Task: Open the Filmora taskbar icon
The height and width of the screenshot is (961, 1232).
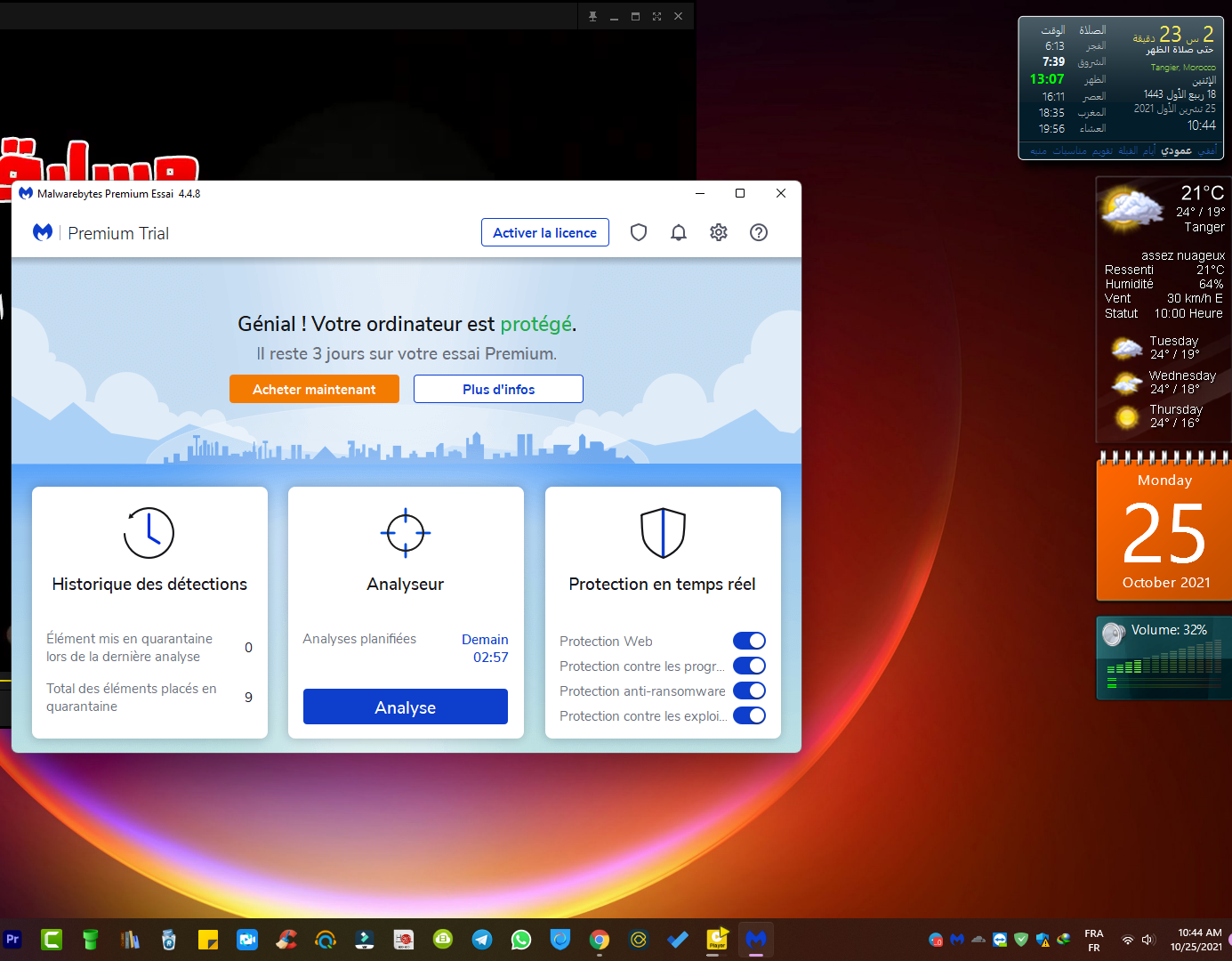Action: click(x=365, y=939)
